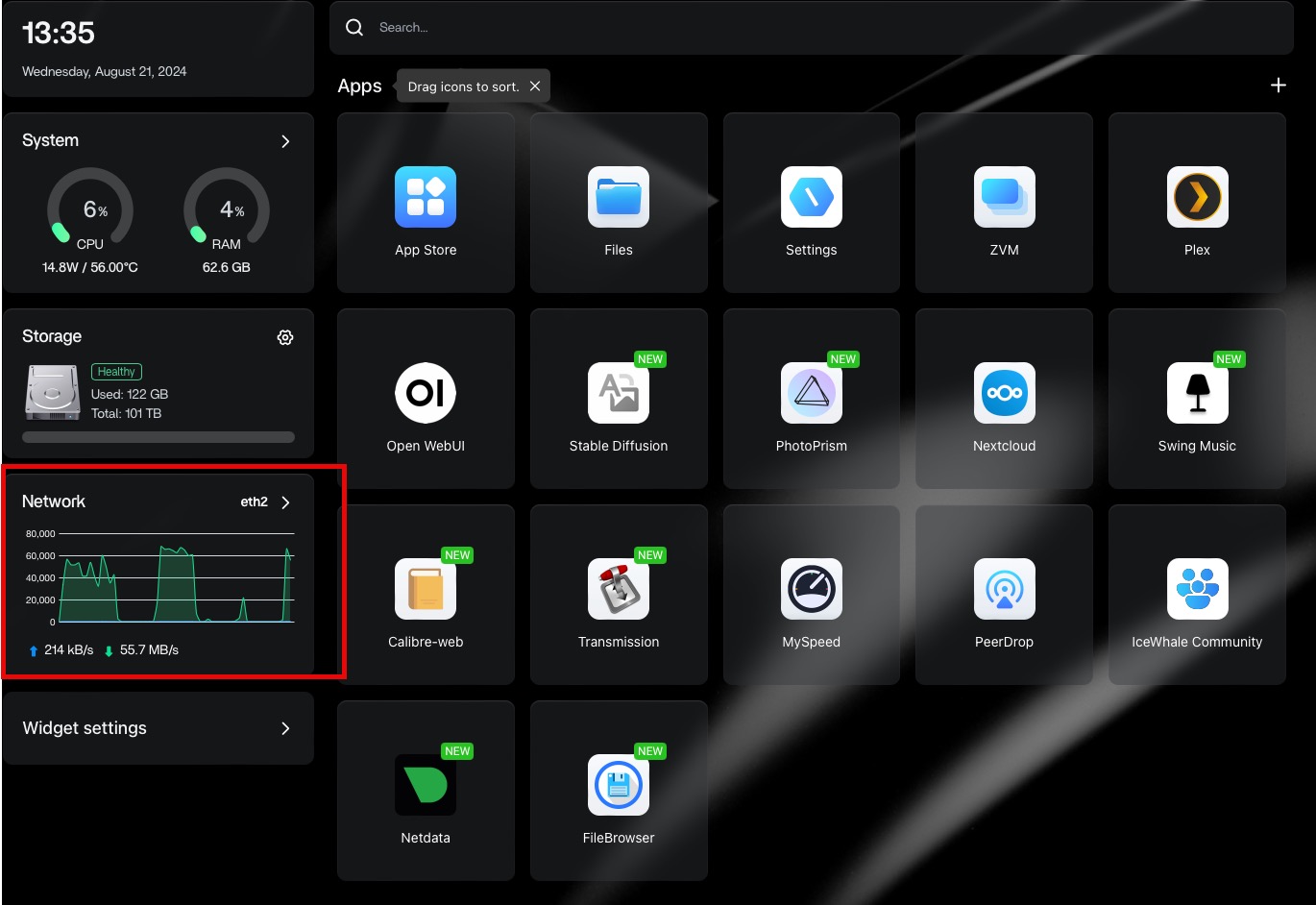
Task: Launch the Netdata app
Action: pyautogui.click(x=426, y=785)
